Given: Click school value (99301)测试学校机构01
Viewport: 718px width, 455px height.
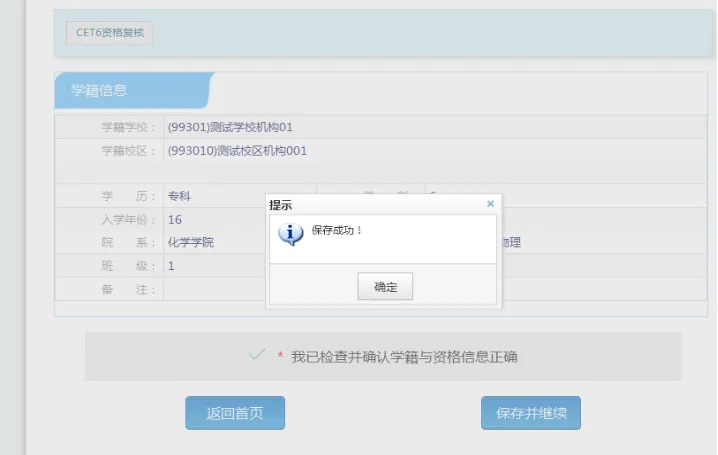Looking at the screenshot, I should click(230, 127).
